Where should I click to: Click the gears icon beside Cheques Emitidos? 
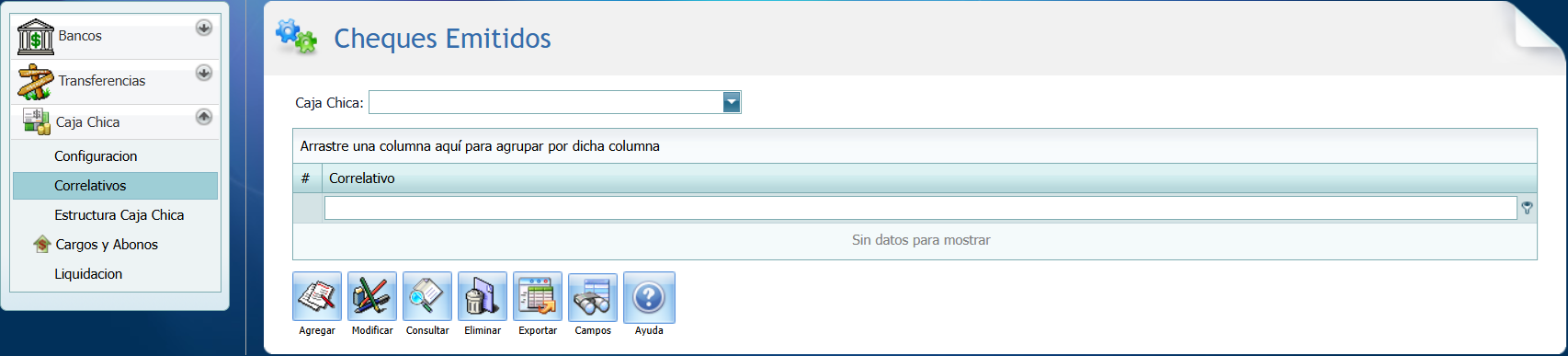(x=296, y=37)
